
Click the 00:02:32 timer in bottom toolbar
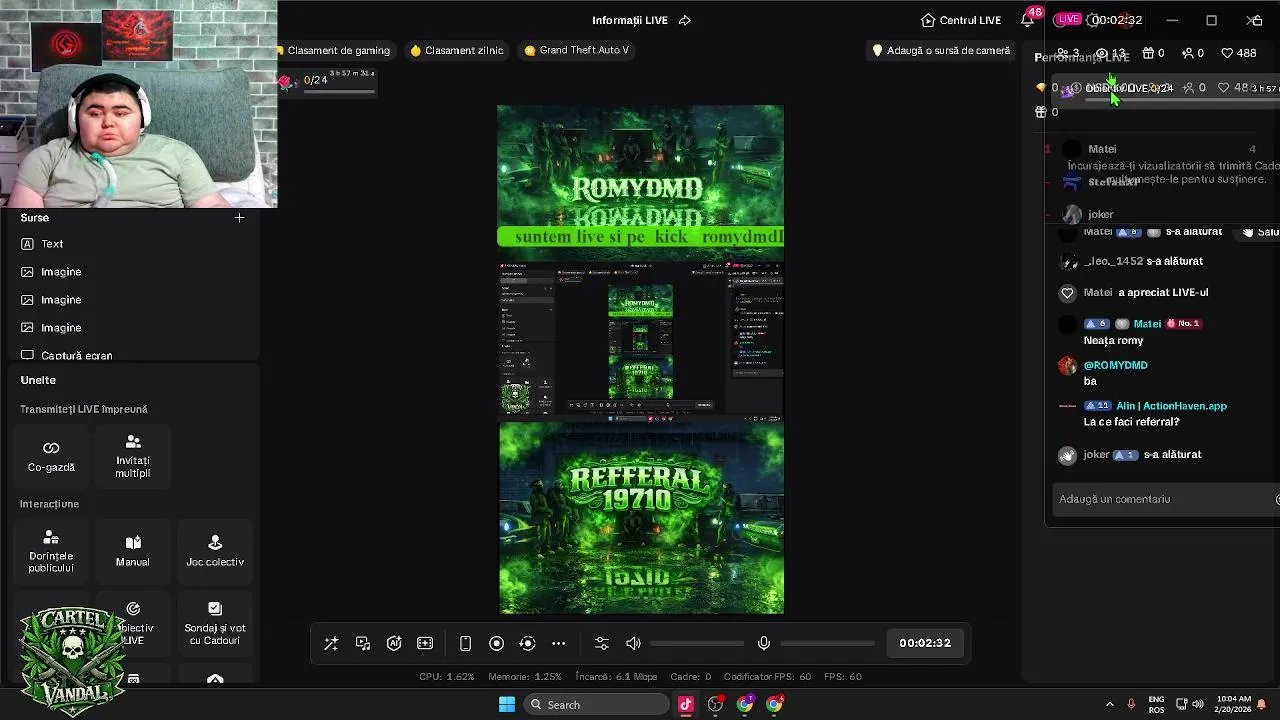(x=925, y=643)
